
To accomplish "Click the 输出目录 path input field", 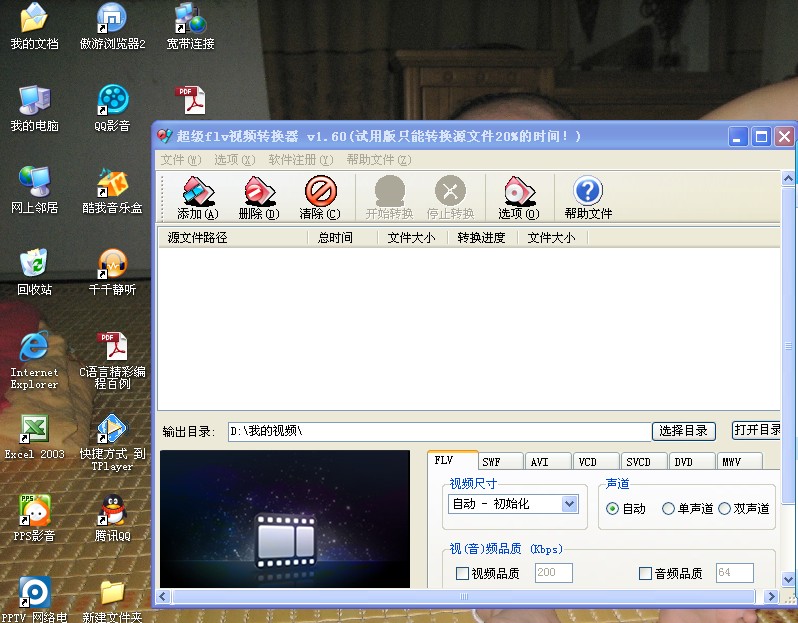I will 438,432.
